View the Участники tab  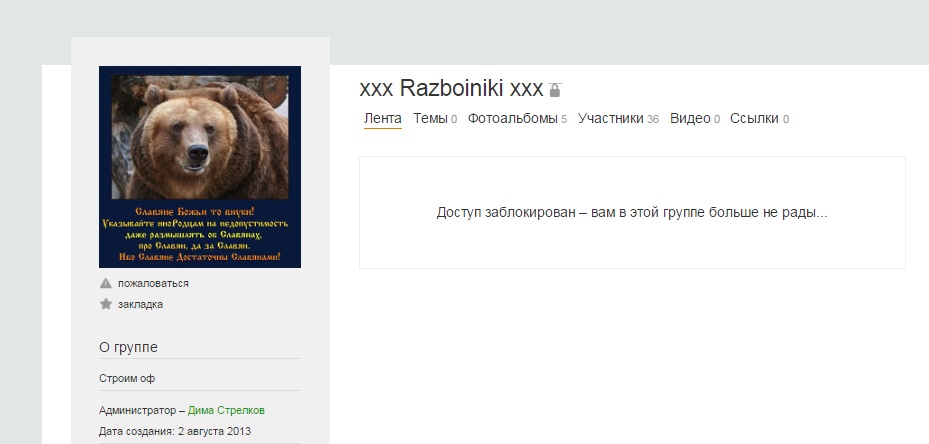(618, 119)
